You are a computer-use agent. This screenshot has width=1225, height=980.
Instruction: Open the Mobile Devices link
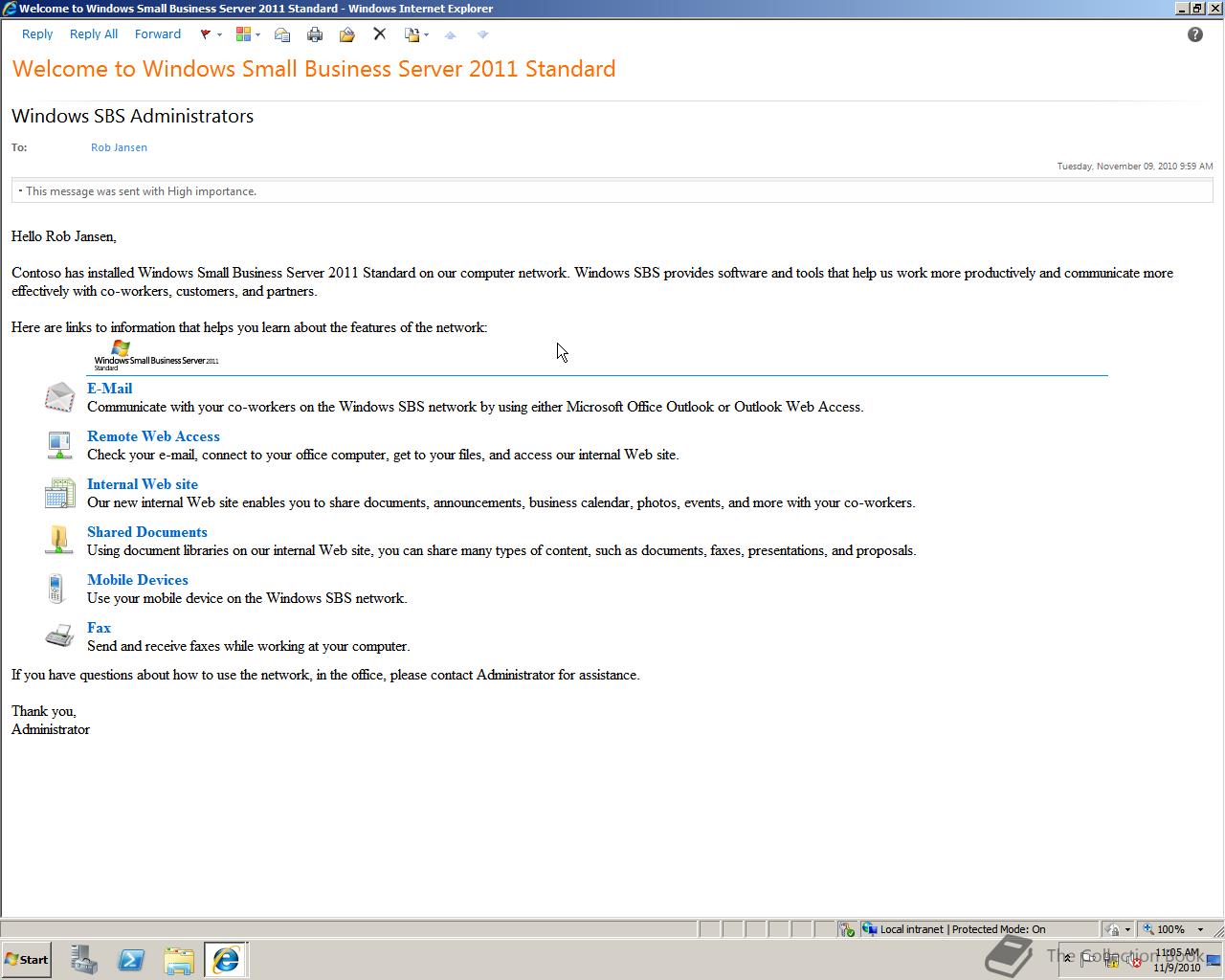138,580
